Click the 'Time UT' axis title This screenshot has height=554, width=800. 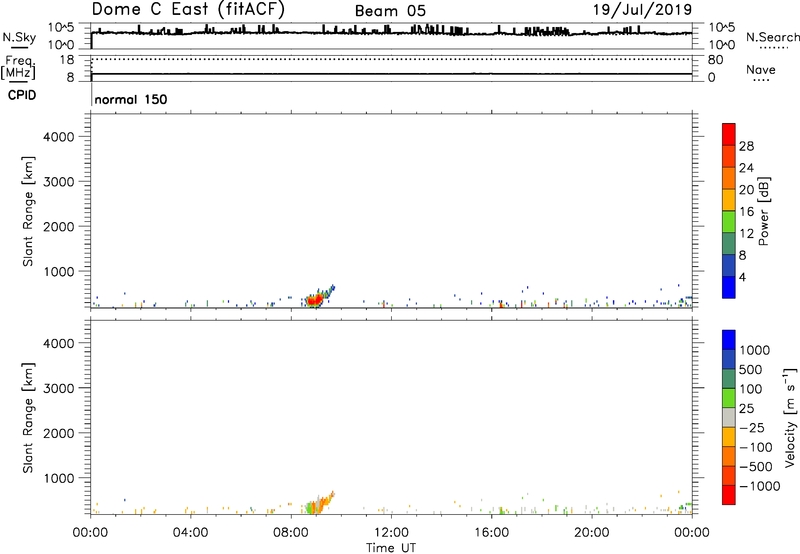point(391,548)
